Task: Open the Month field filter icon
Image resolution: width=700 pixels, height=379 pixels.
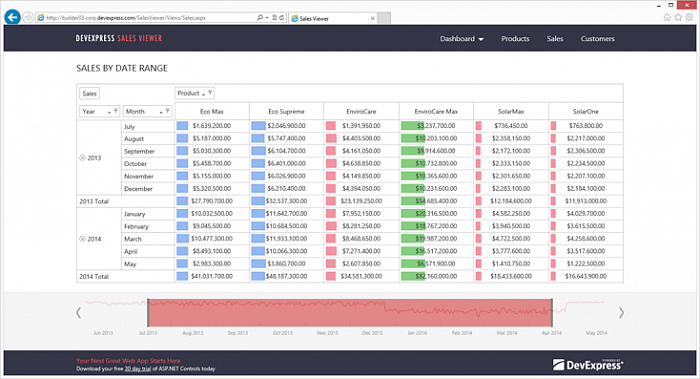Action: click(167, 110)
